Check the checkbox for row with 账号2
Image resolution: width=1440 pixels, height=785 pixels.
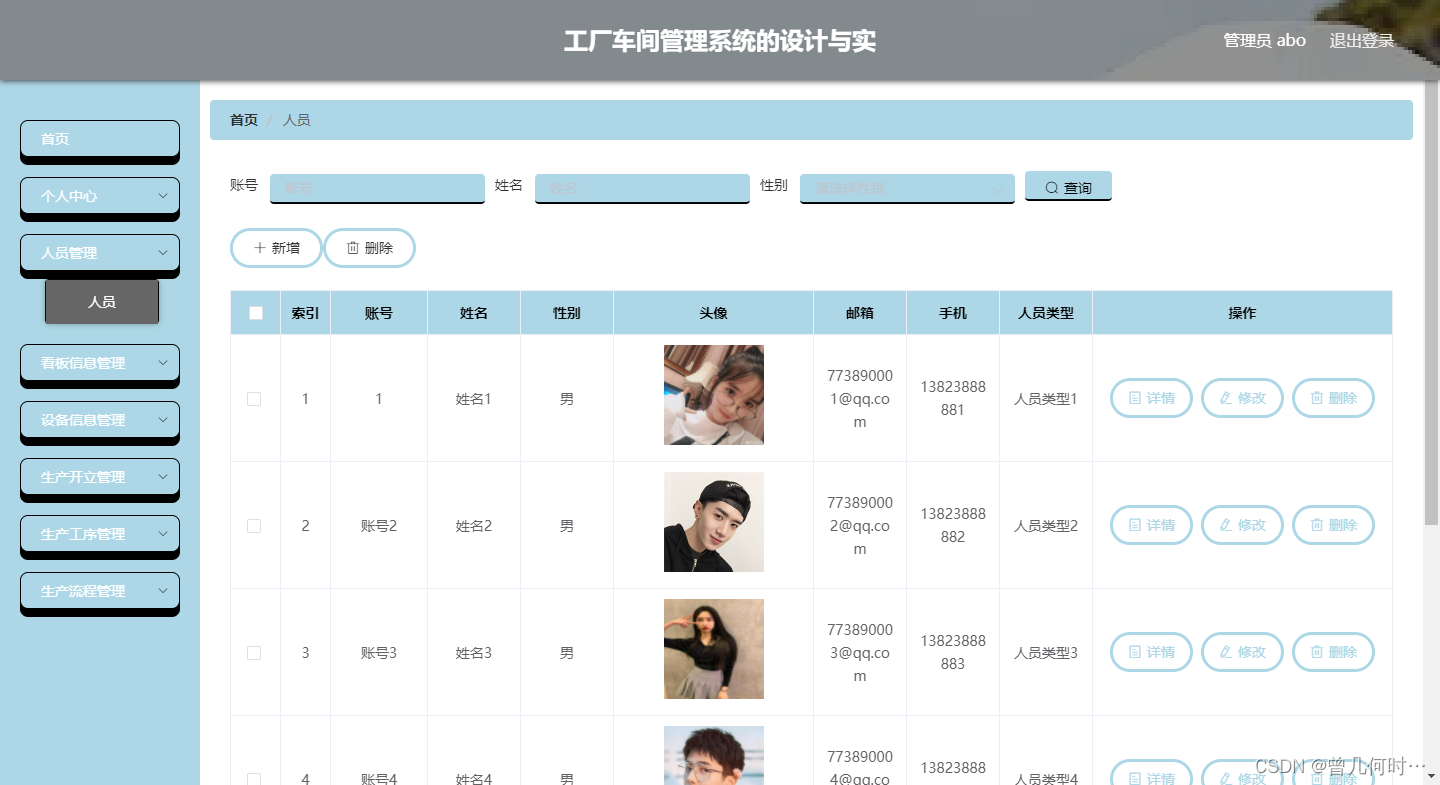(254, 525)
